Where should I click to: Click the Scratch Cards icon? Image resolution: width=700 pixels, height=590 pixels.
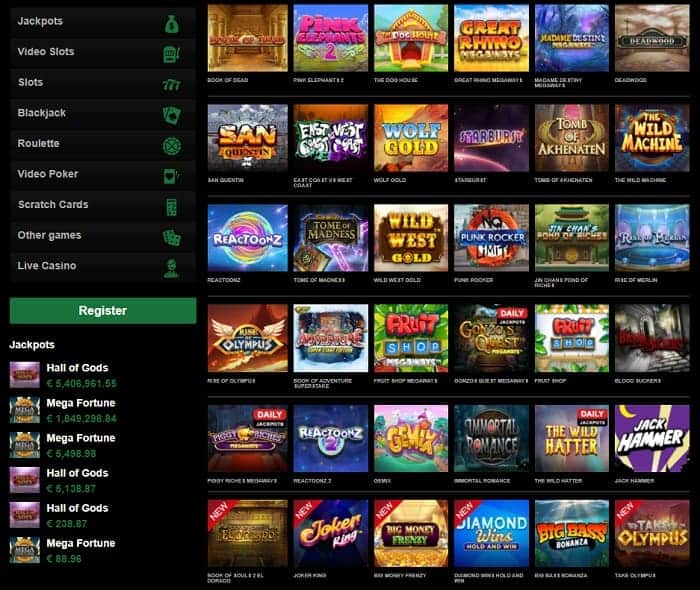point(172,207)
